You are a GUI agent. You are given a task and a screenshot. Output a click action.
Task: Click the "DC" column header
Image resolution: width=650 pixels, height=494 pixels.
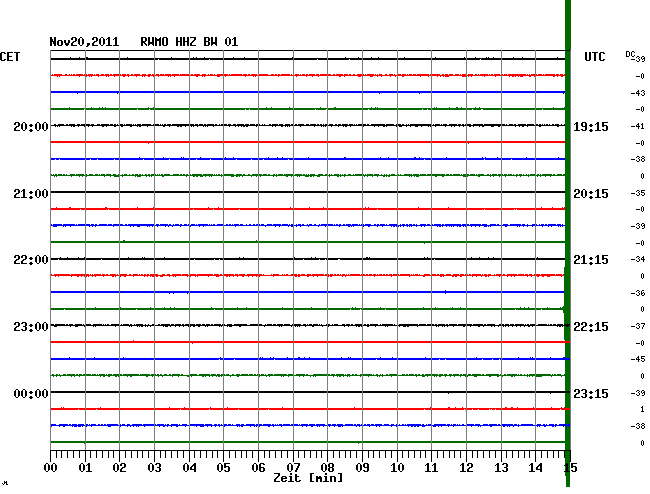[630, 54]
